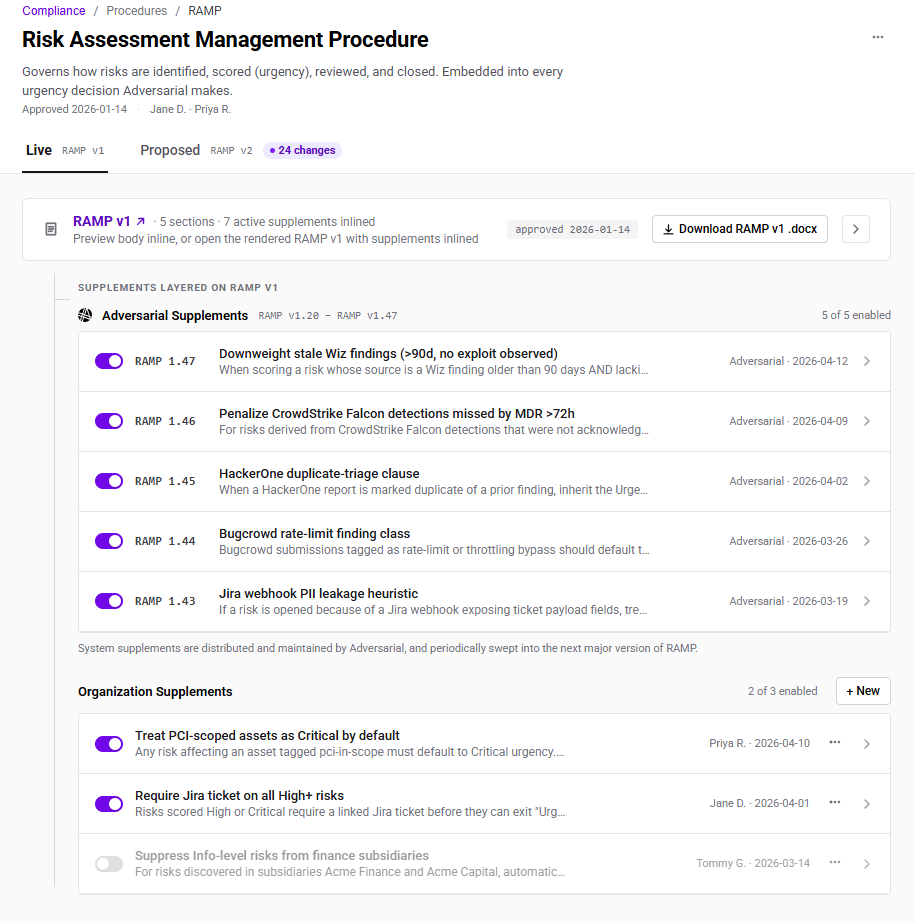Screen dimensions: 915x923
Task: Click 'Adversarial · 2026-04-12' metadata
Action: tap(788, 361)
